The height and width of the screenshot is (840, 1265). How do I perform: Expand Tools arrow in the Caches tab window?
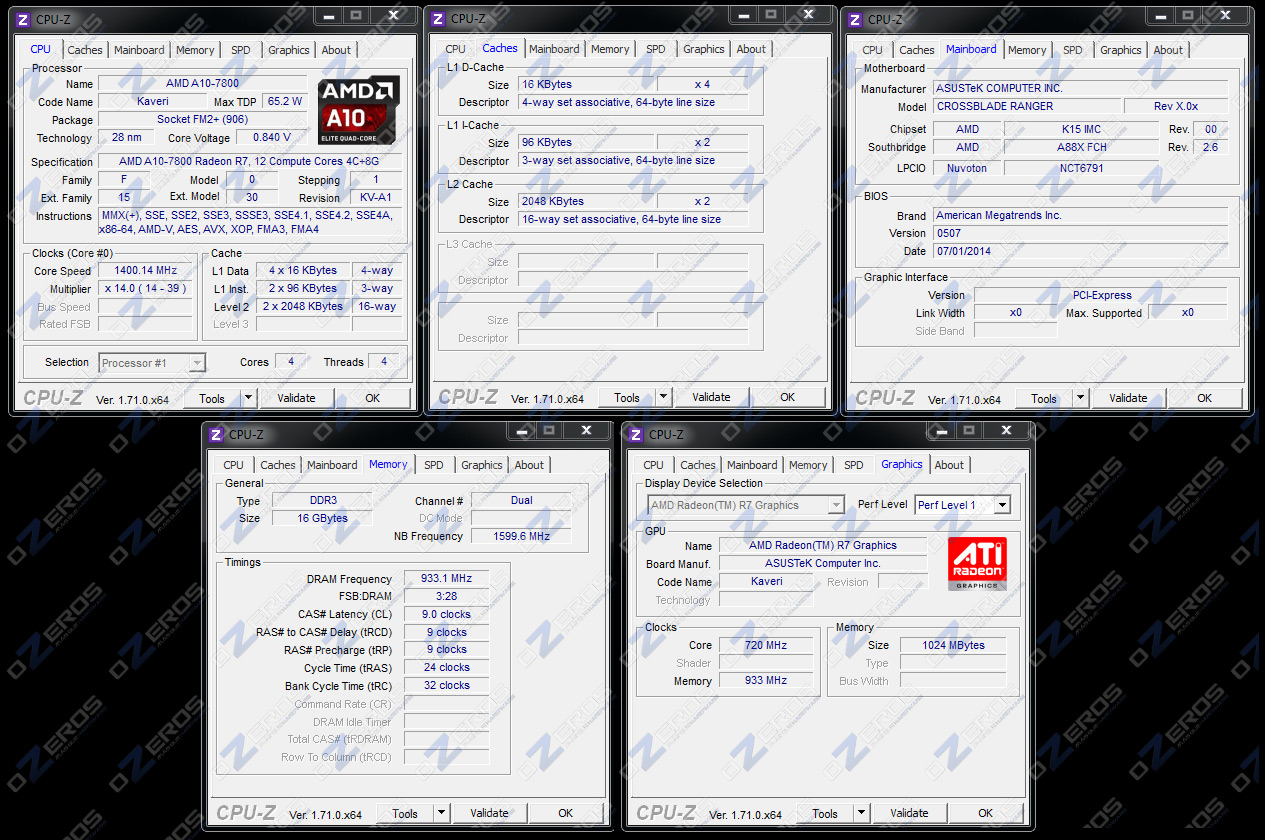664,398
